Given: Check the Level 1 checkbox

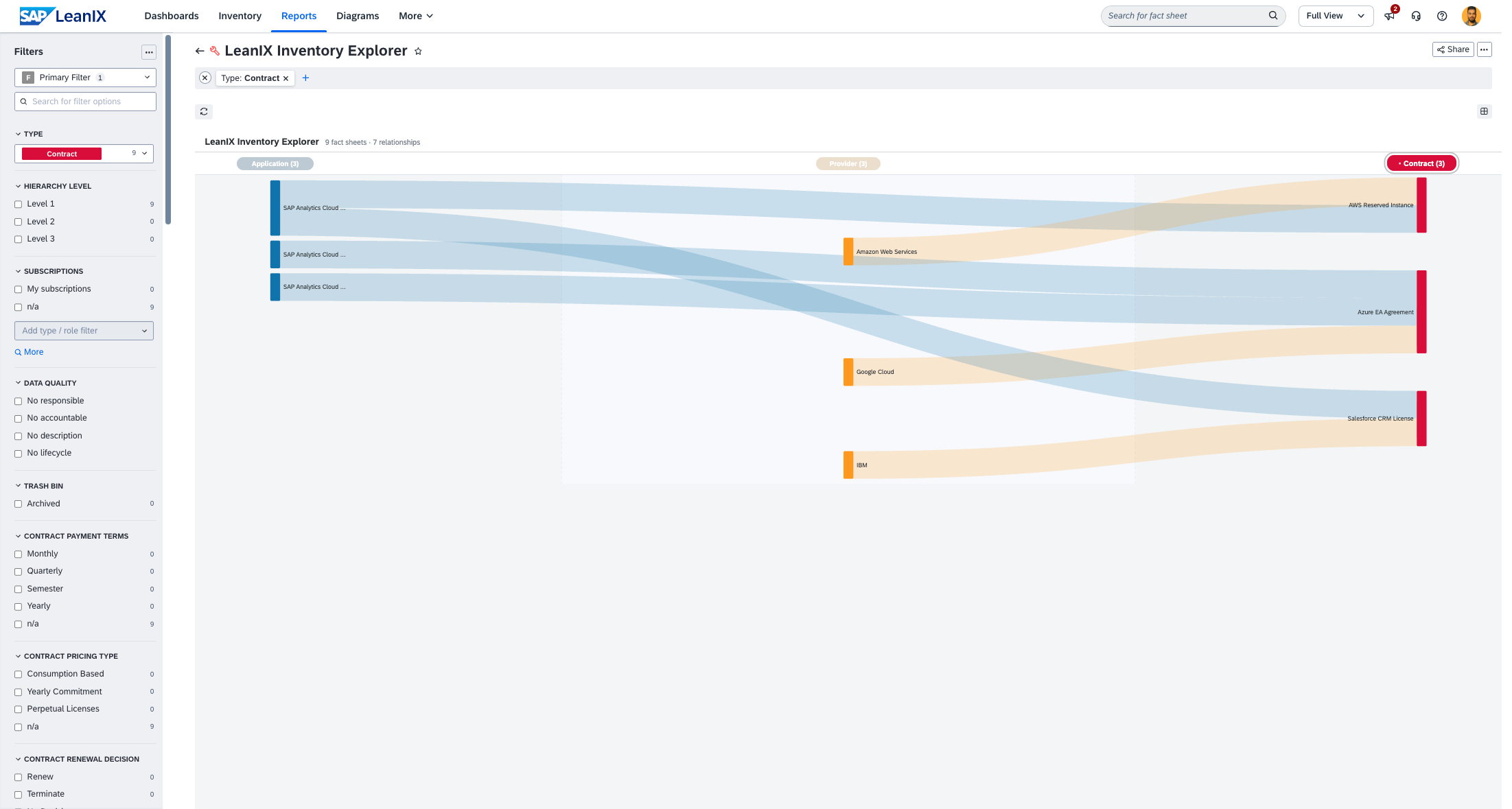Looking at the screenshot, I should click(x=19, y=204).
